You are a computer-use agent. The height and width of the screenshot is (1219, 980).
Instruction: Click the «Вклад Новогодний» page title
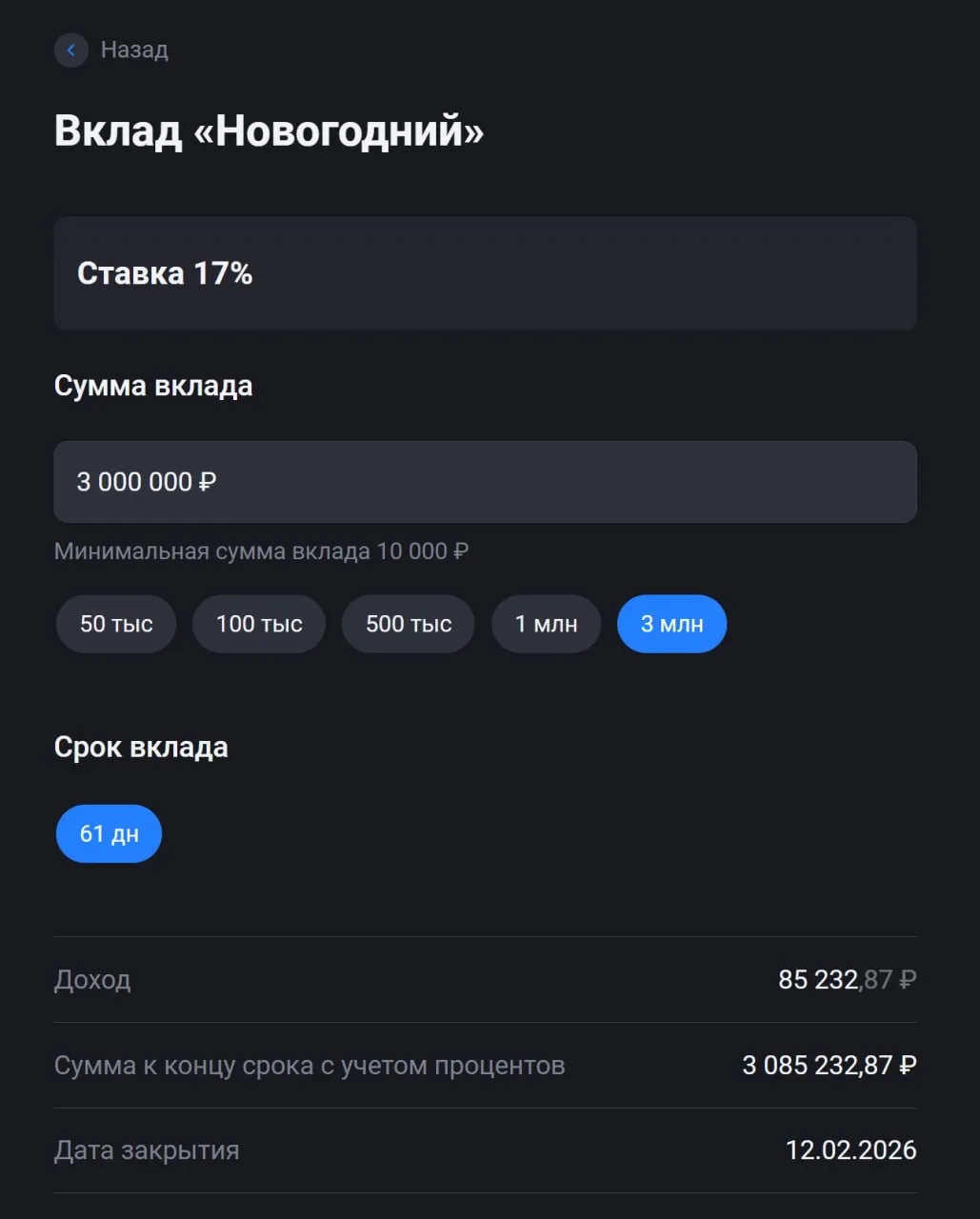coord(269,130)
